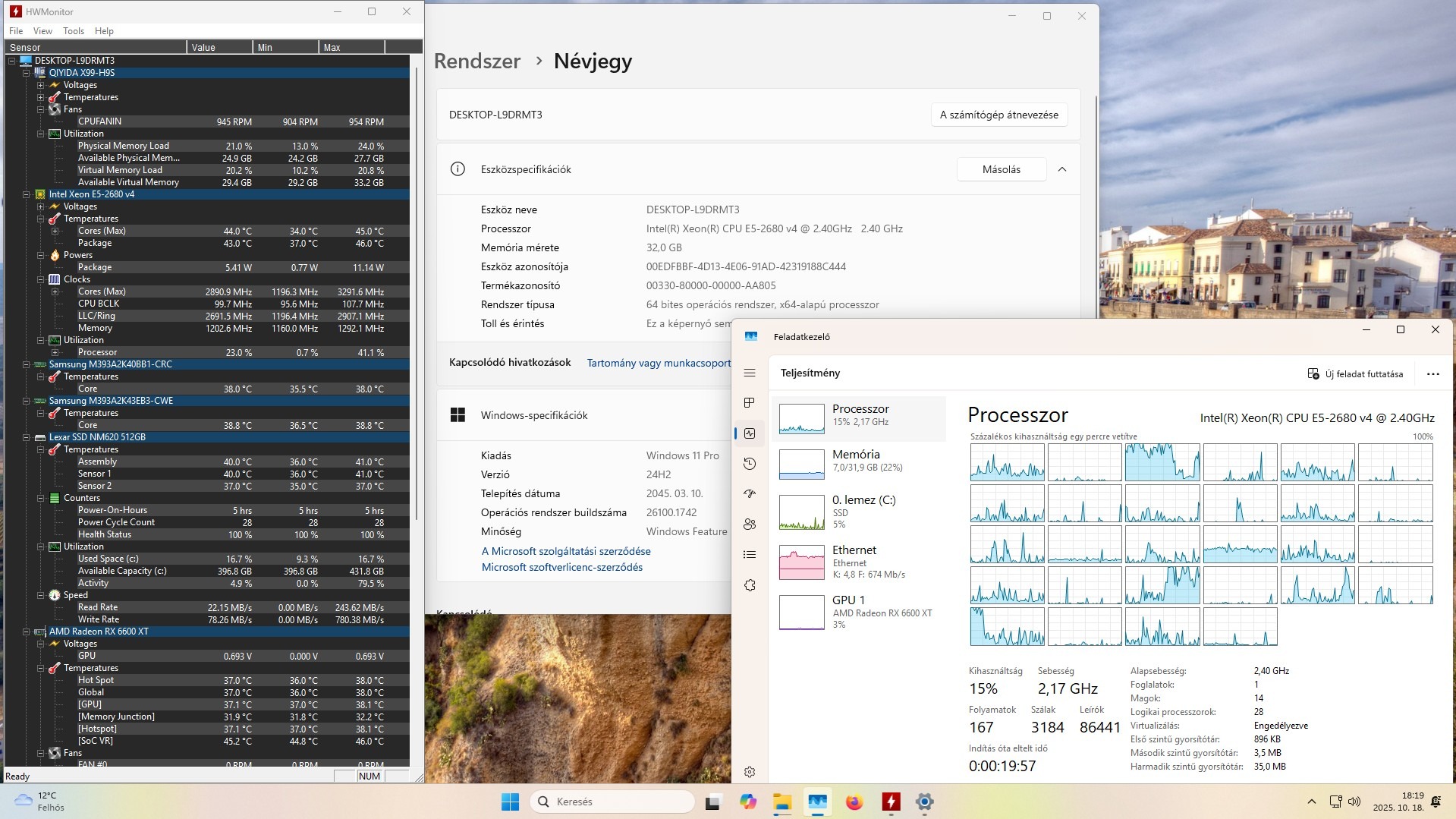Click Új feladat futtatása in Task Manager

1355,373
